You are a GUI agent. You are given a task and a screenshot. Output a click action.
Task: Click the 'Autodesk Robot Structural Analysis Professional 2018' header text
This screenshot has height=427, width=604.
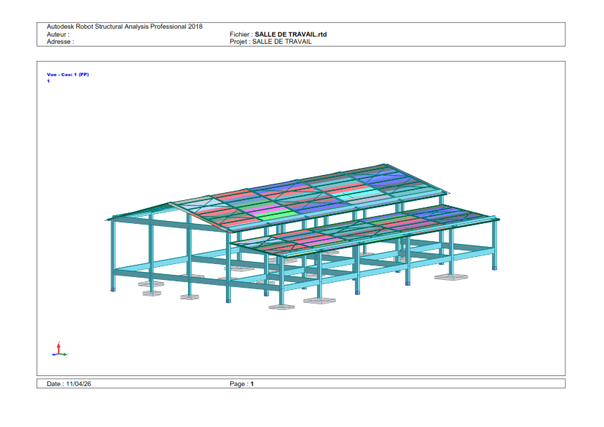pos(124,27)
